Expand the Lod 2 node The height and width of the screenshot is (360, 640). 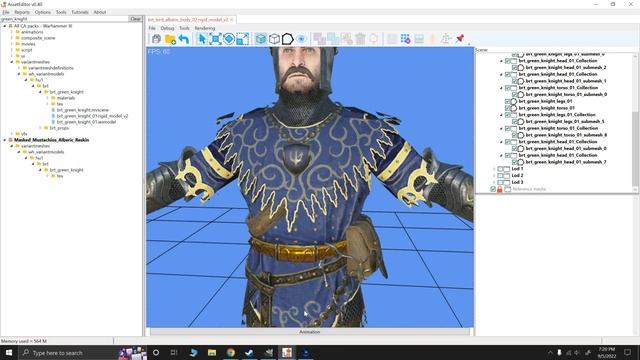tap(494, 176)
